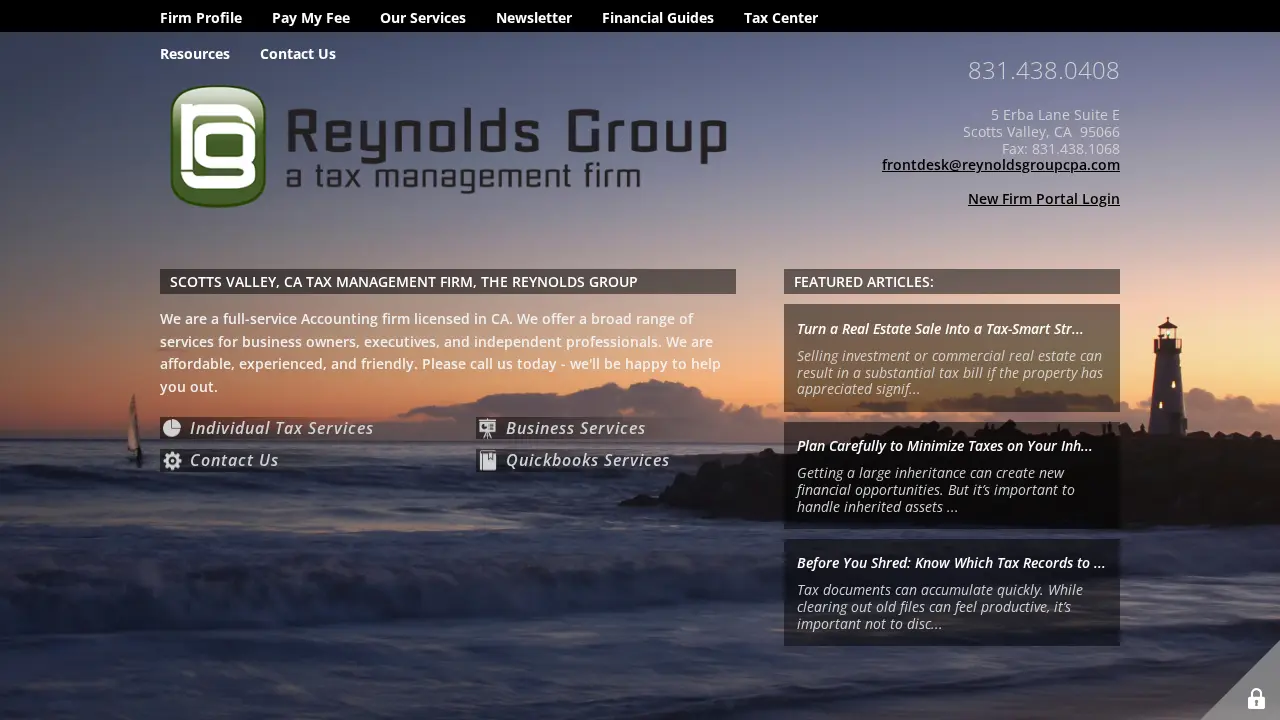Open the Our Services menu
1280x720 pixels.
423,18
